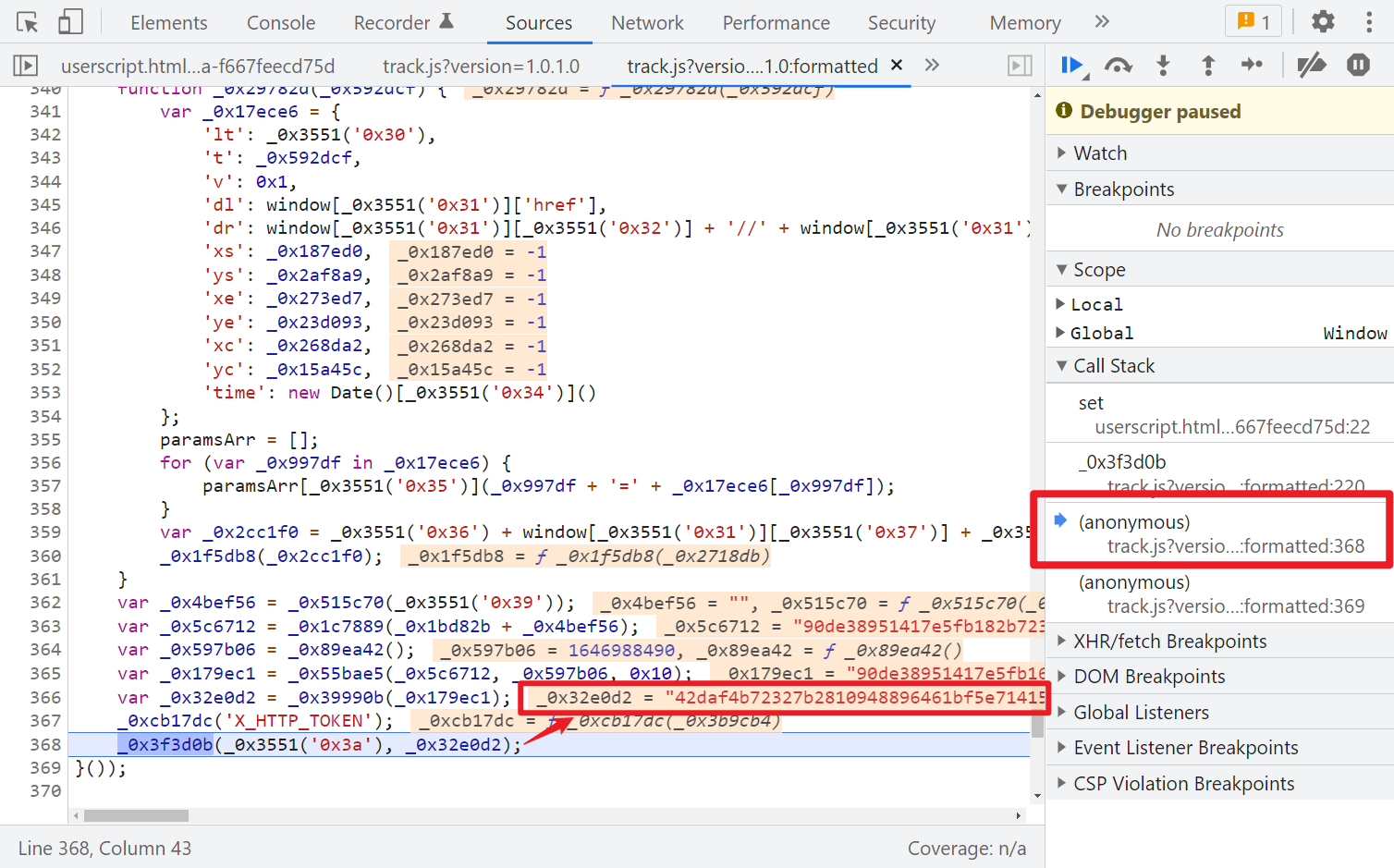
Task: Click line number 368 in gutter
Action: 44,744
